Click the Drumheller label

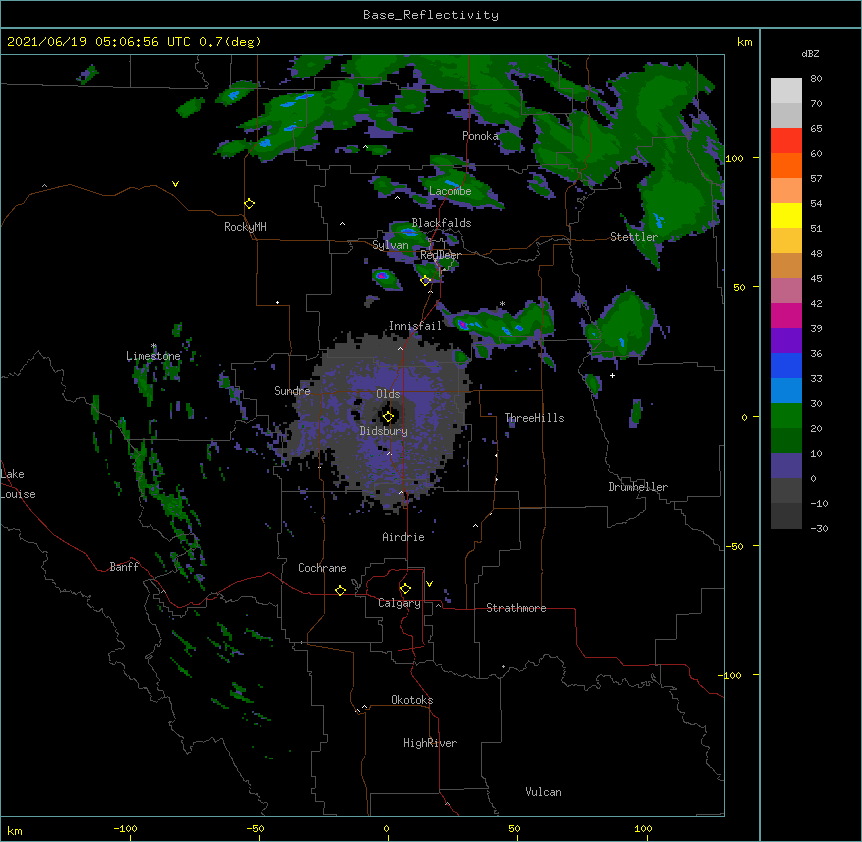point(638,487)
